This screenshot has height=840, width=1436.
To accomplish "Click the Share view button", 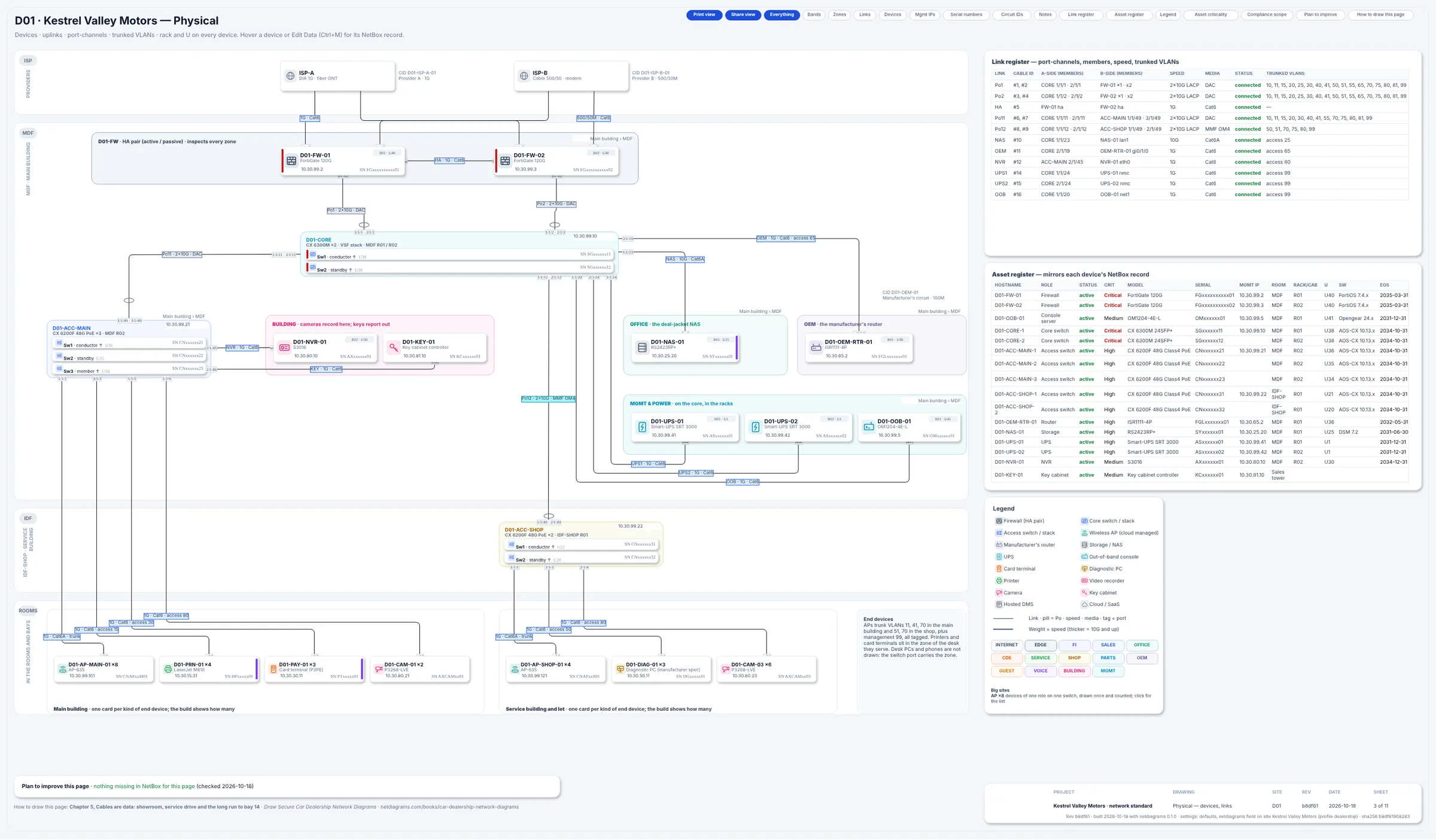I will (x=743, y=15).
